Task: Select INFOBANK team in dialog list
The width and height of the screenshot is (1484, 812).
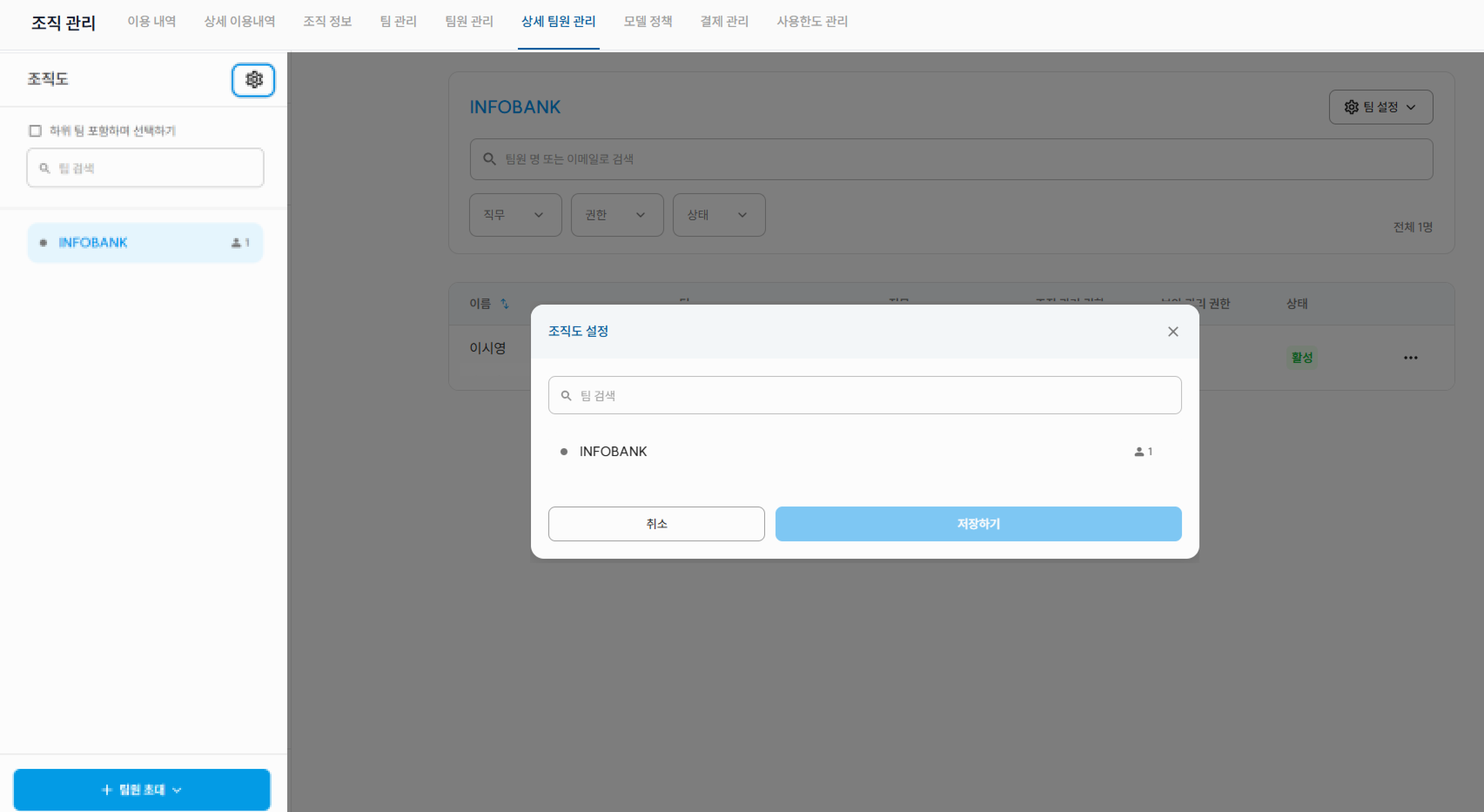Action: click(613, 452)
